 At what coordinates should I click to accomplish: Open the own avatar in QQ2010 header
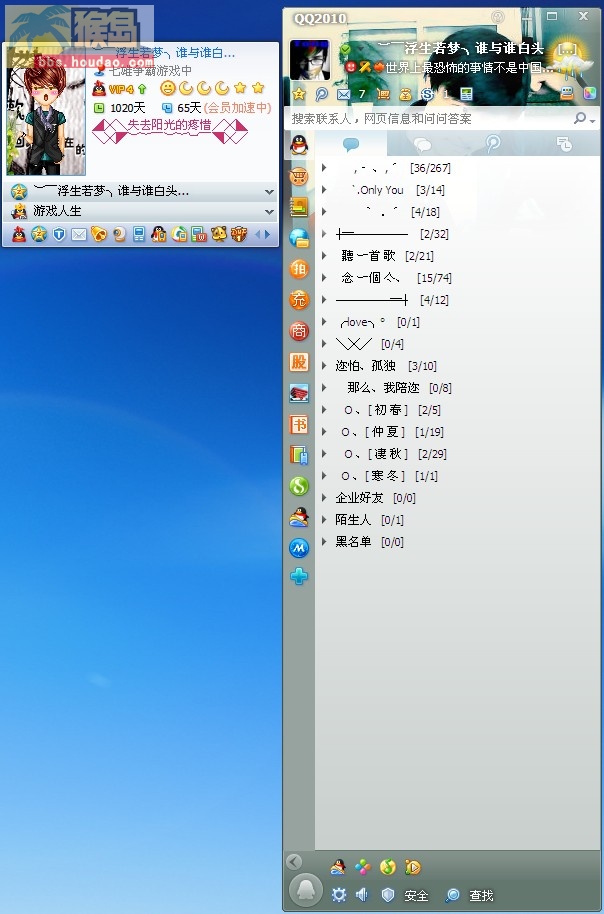(x=310, y=60)
